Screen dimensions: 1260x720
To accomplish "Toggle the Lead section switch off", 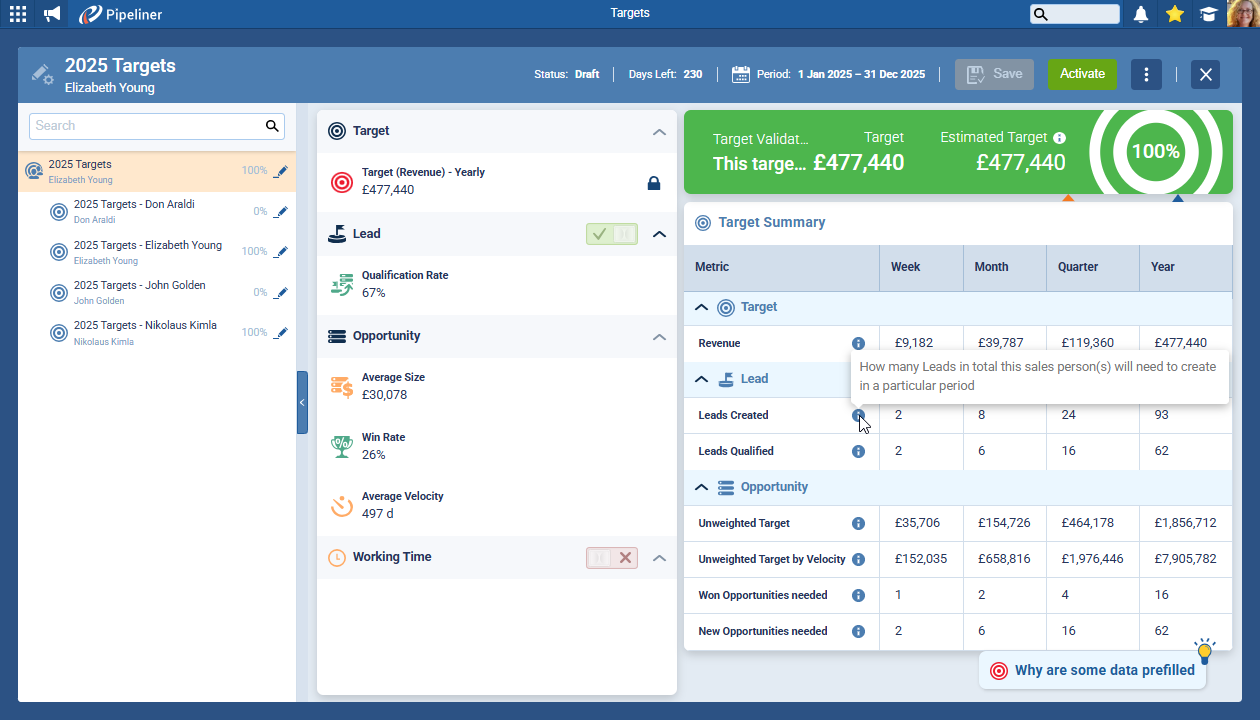I will 612,234.
